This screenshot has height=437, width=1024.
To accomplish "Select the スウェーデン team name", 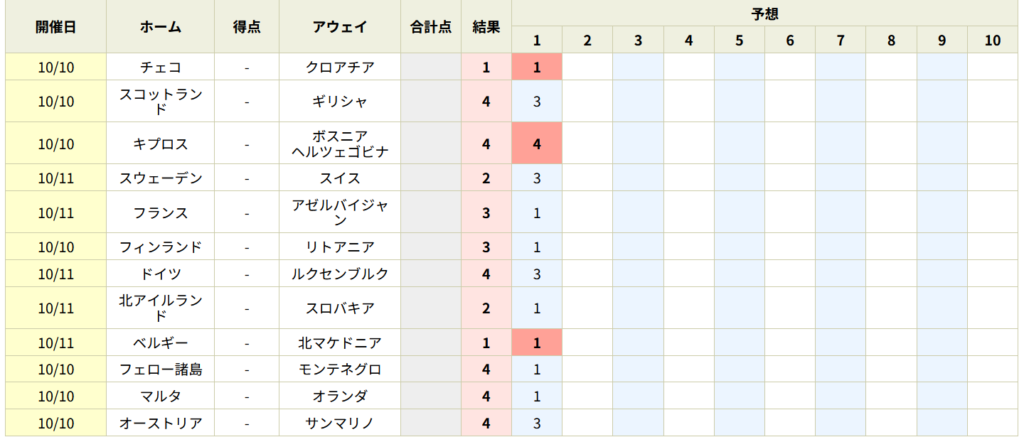I will pyautogui.click(x=160, y=179).
